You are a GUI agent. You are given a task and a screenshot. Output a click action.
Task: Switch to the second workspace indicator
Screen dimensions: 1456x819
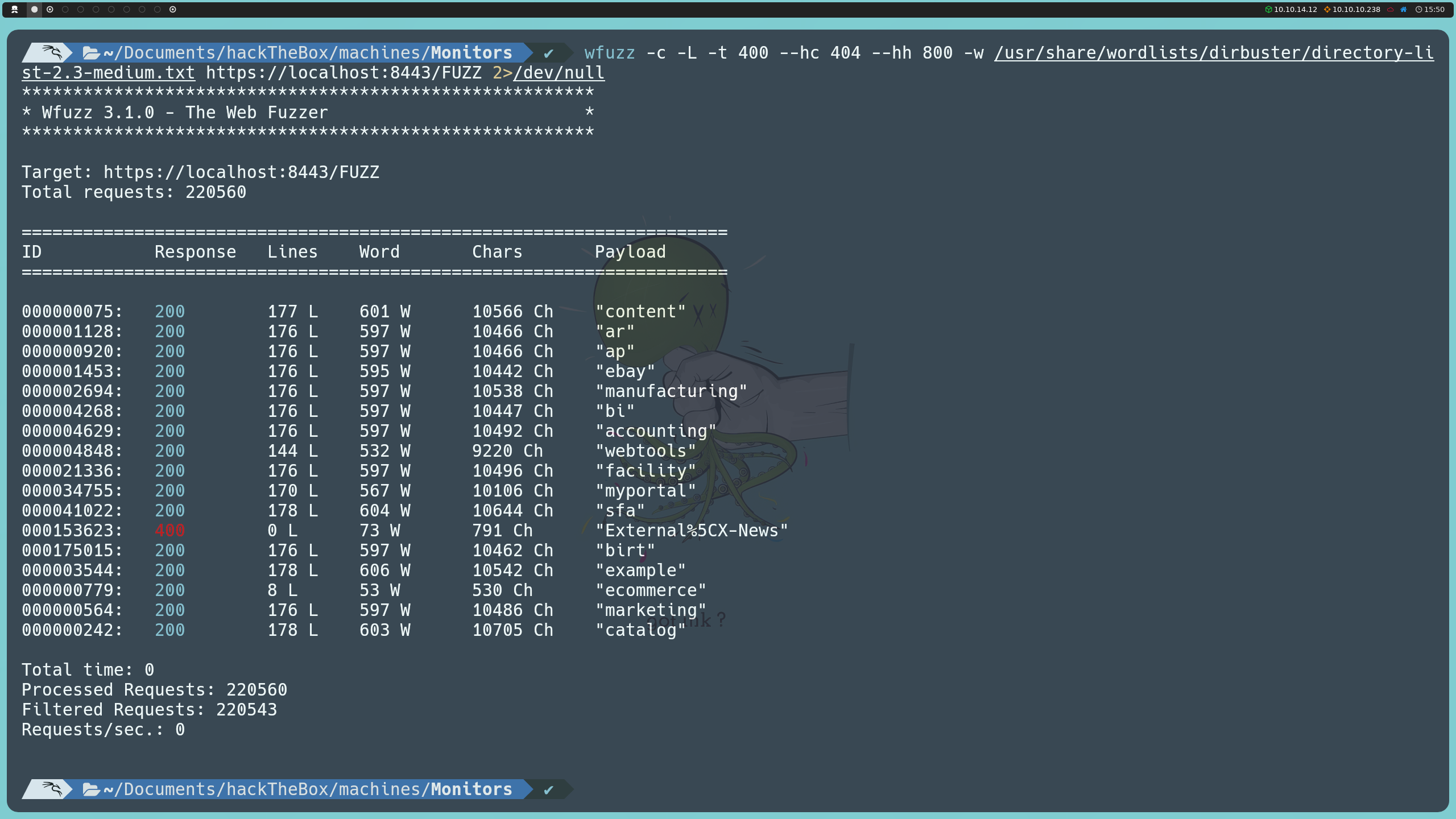[x=50, y=9]
